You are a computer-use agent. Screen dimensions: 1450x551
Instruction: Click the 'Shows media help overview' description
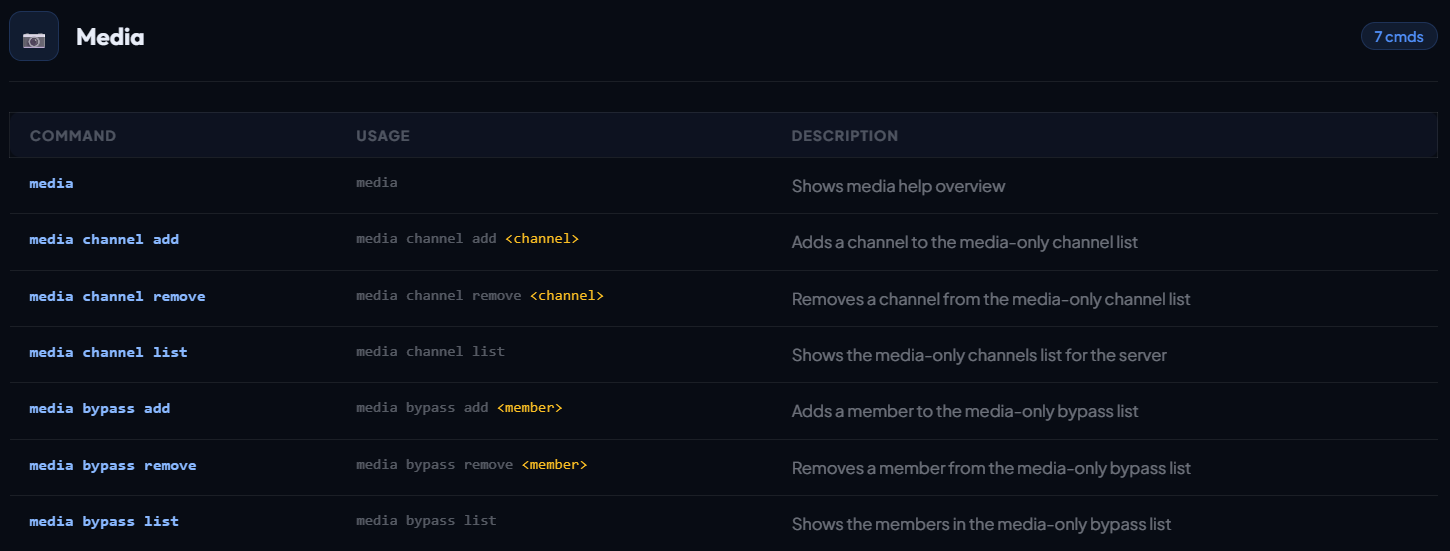898,186
